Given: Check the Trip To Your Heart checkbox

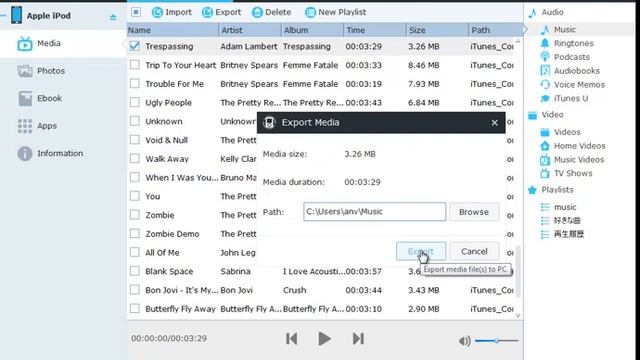Looking at the screenshot, I should (135, 65).
